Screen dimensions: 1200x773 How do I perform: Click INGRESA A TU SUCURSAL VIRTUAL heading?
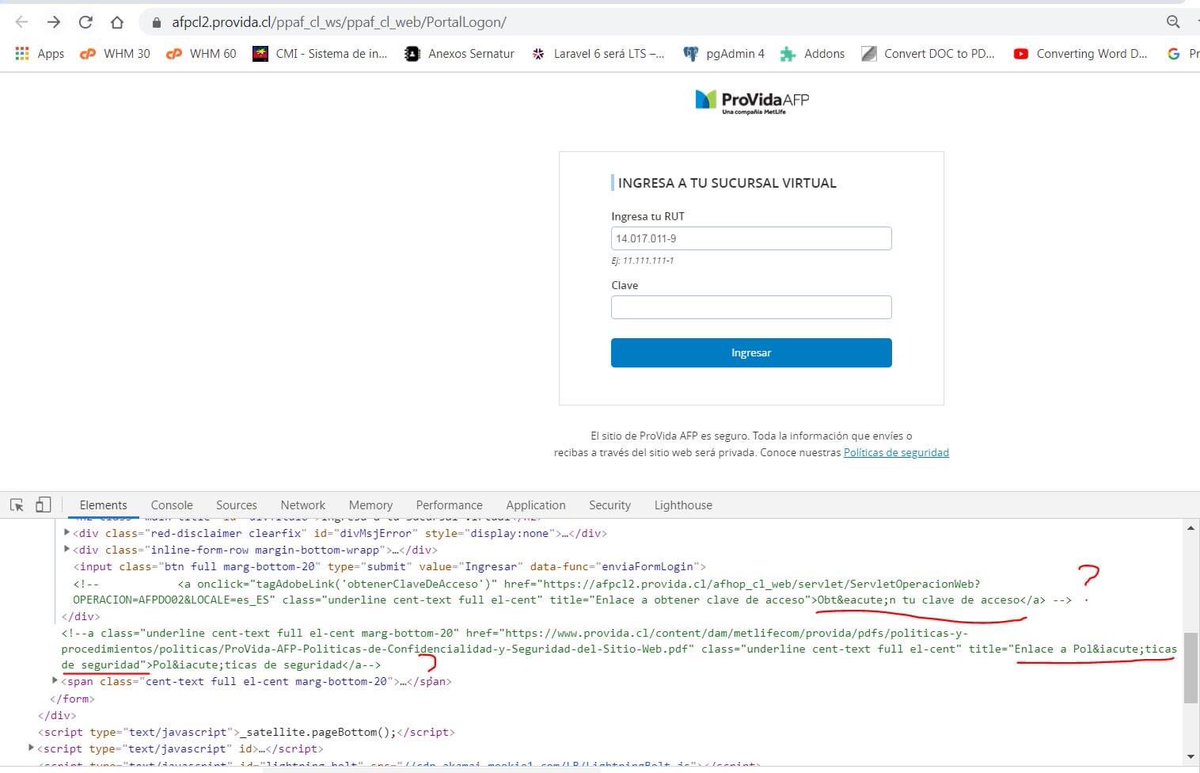tap(727, 183)
